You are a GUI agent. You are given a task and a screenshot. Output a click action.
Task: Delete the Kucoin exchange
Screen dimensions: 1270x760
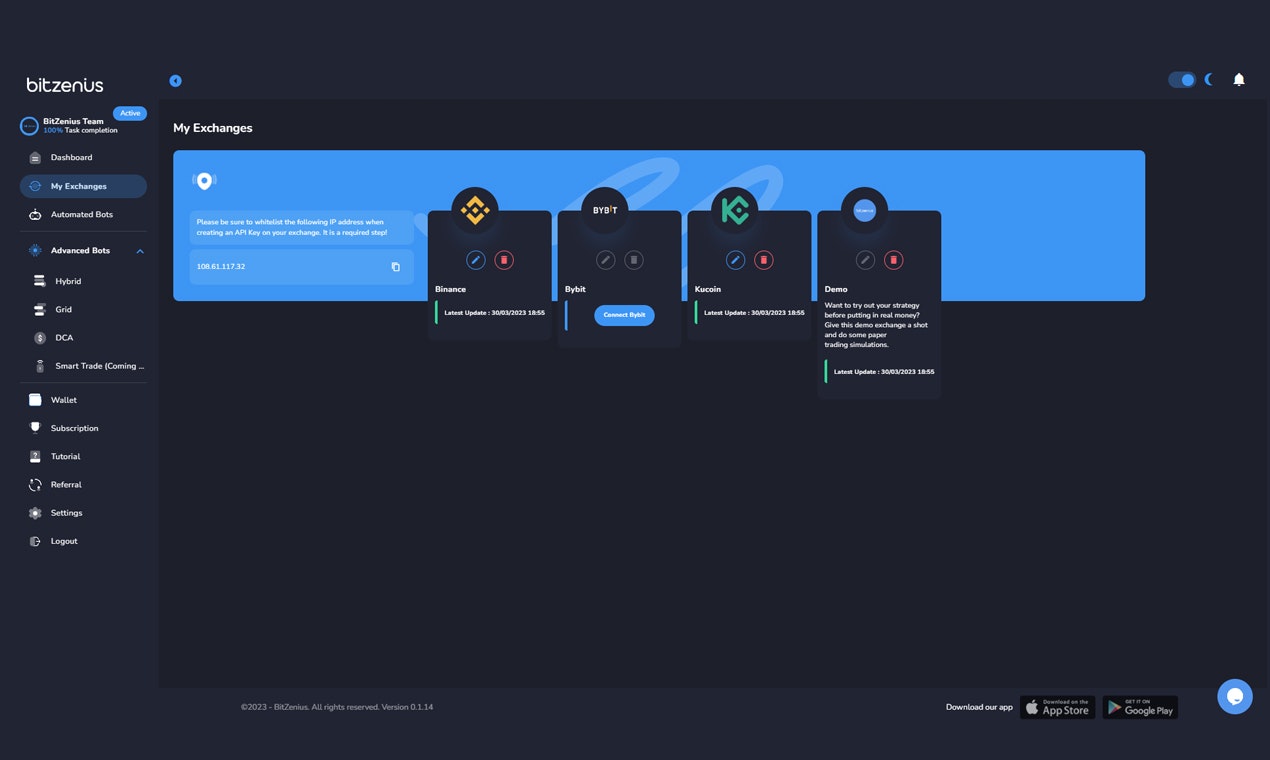764,260
